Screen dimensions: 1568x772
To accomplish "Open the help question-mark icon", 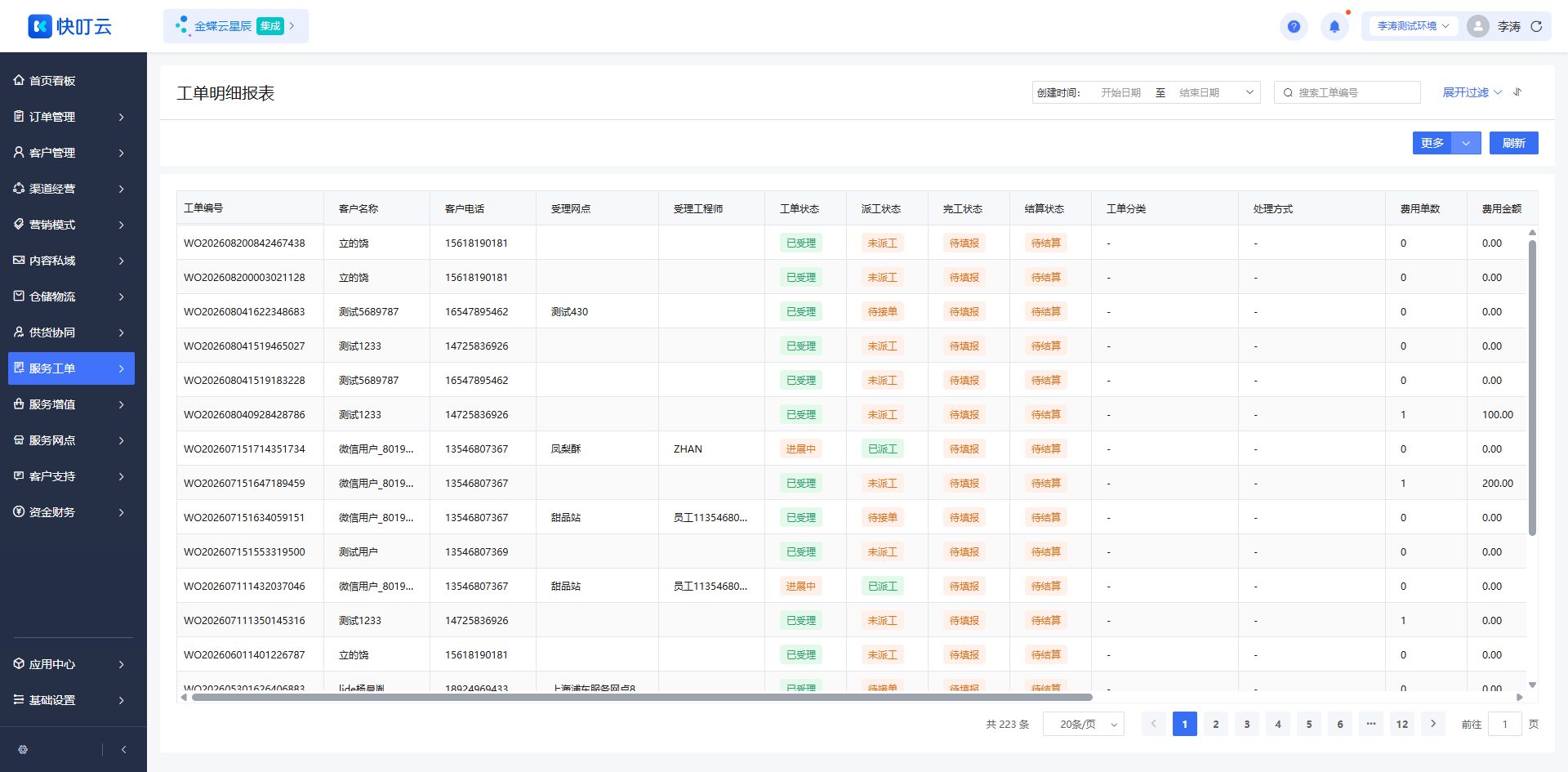I will [1294, 26].
